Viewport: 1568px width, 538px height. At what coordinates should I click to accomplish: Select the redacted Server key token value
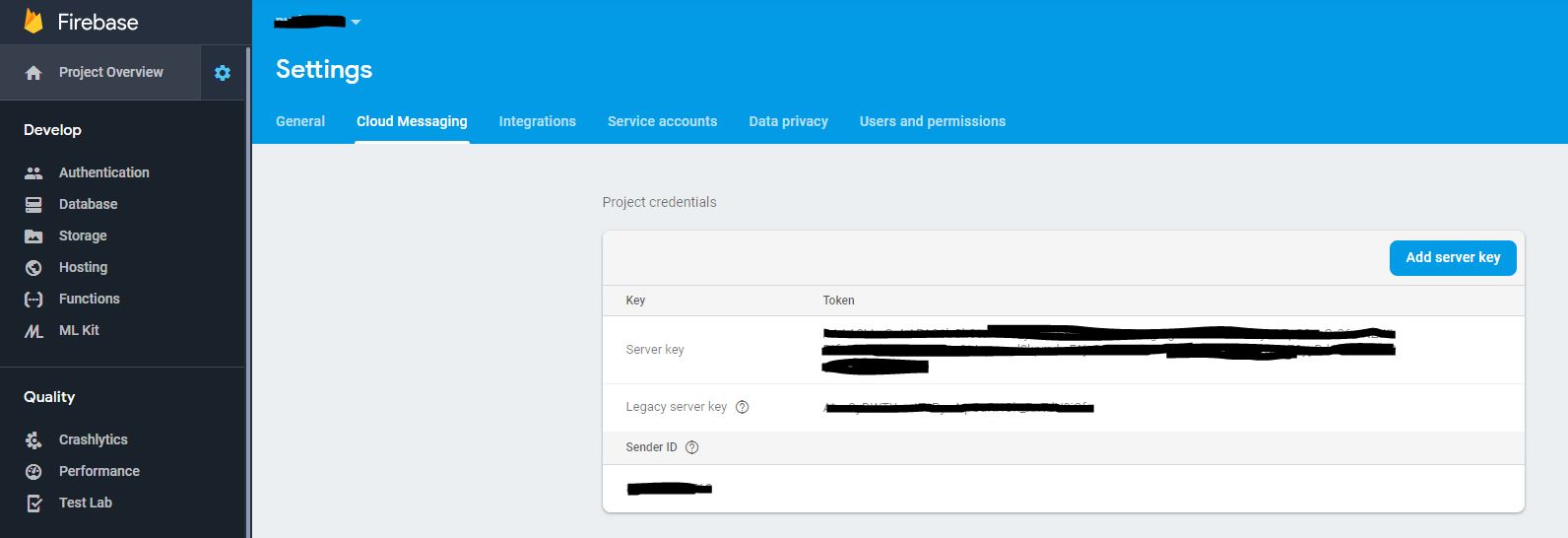(1109, 350)
